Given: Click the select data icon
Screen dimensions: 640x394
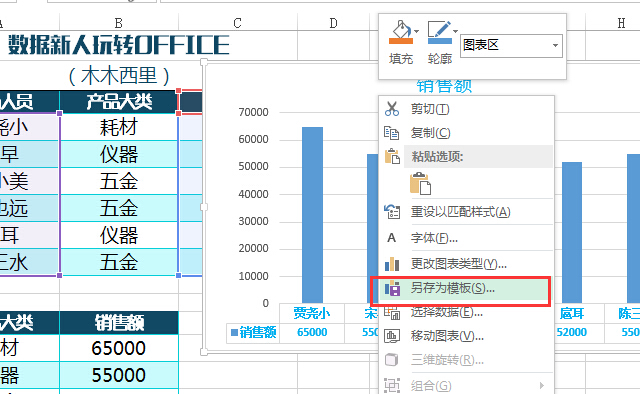Looking at the screenshot, I should [x=392, y=313].
